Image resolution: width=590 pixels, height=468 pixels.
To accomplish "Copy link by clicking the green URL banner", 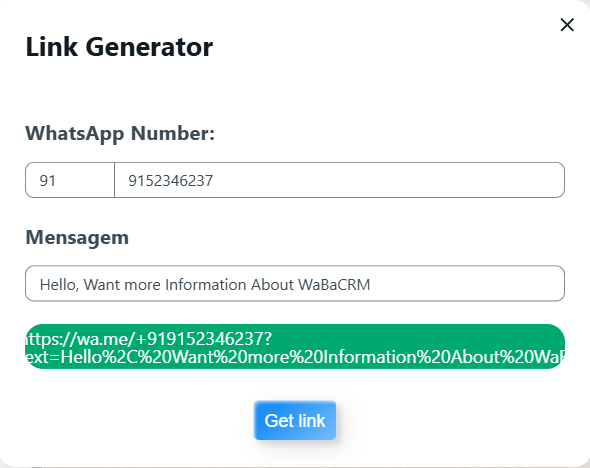I will [x=295, y=346].
